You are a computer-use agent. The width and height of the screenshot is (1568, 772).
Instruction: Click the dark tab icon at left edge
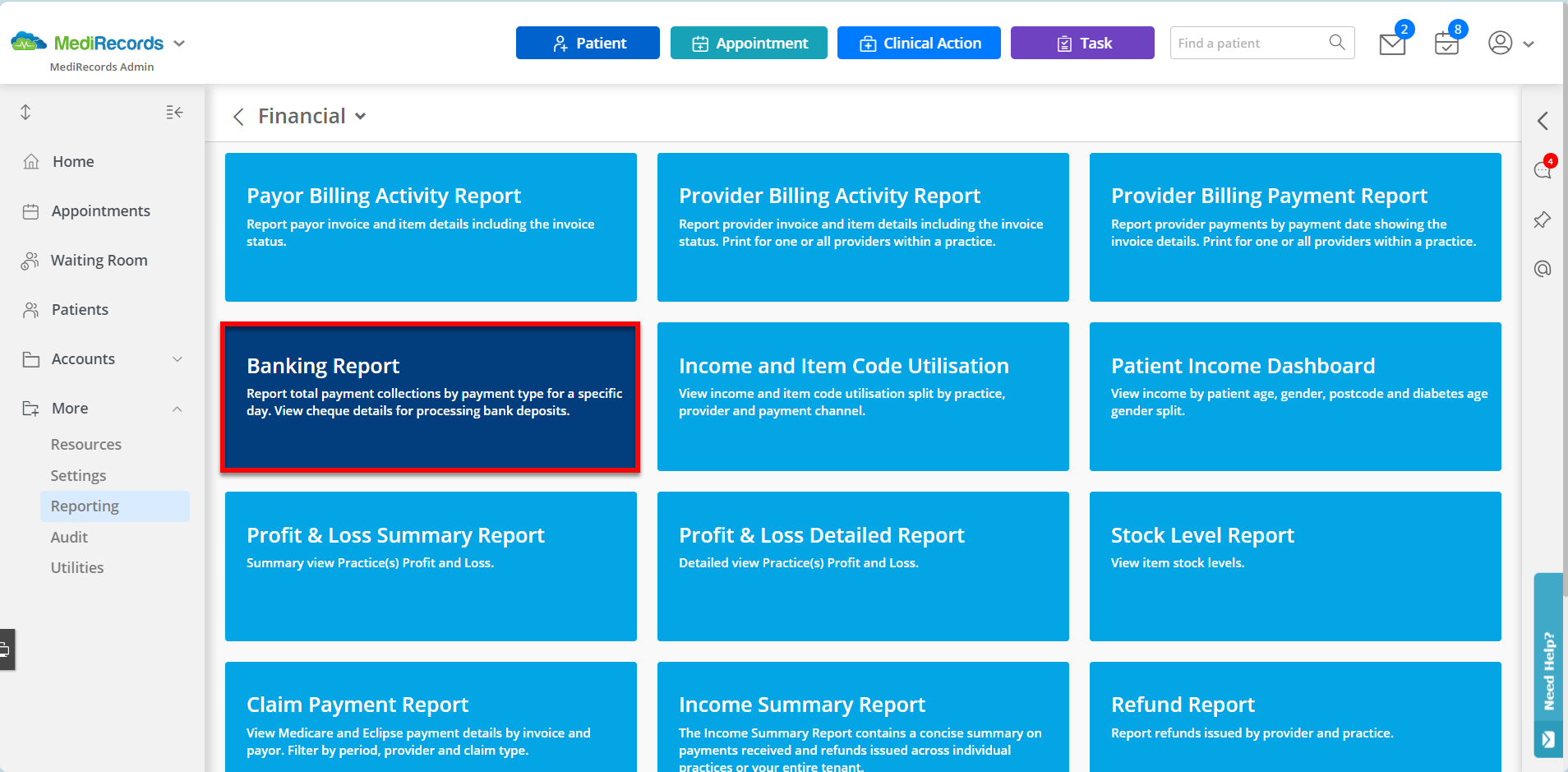(7, 649)
